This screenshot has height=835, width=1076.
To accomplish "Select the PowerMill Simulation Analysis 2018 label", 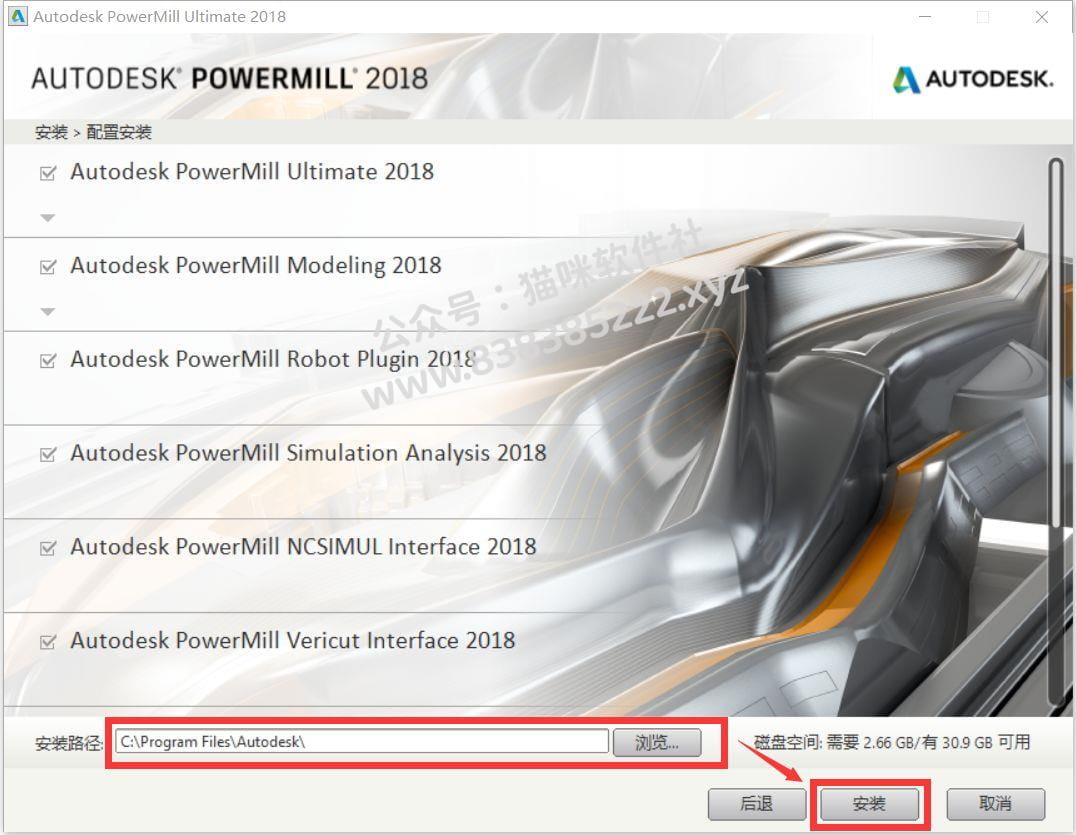I will coord(308,453).
